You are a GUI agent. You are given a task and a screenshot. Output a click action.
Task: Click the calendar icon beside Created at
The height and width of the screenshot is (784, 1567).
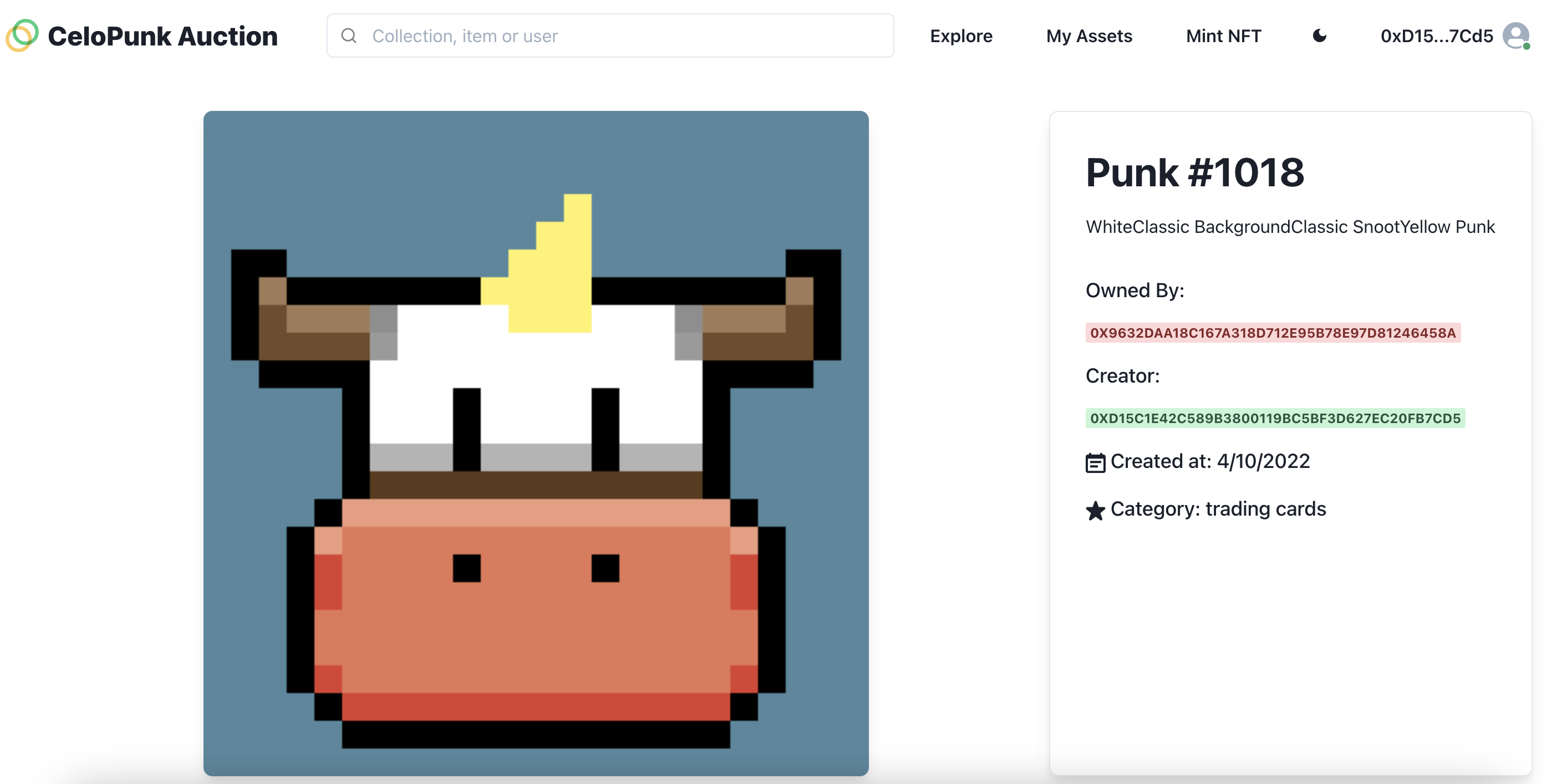(x=1095, y=462)
